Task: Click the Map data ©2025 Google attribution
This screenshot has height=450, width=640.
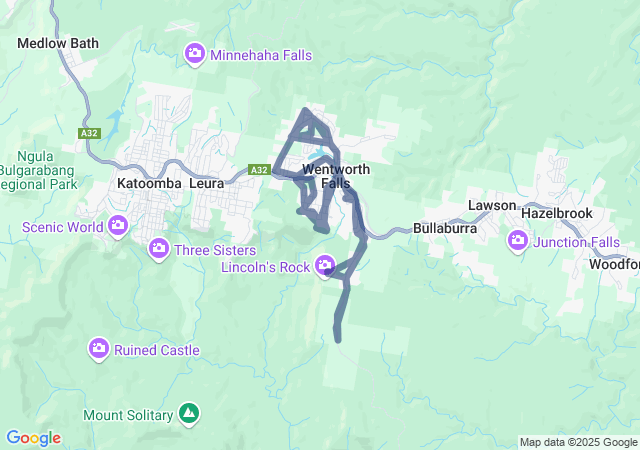Action: [x=578, y=442]
